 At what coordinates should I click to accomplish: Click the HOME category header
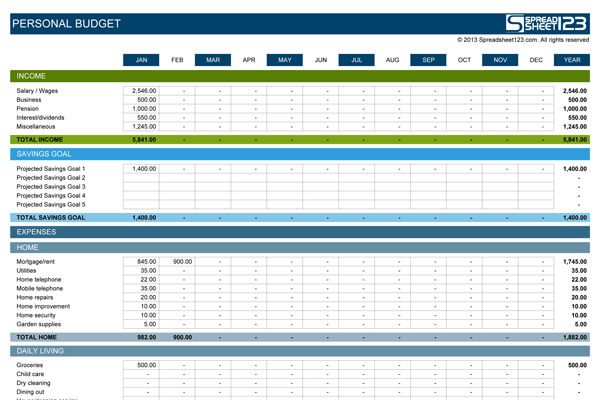[x=300, y=247]
